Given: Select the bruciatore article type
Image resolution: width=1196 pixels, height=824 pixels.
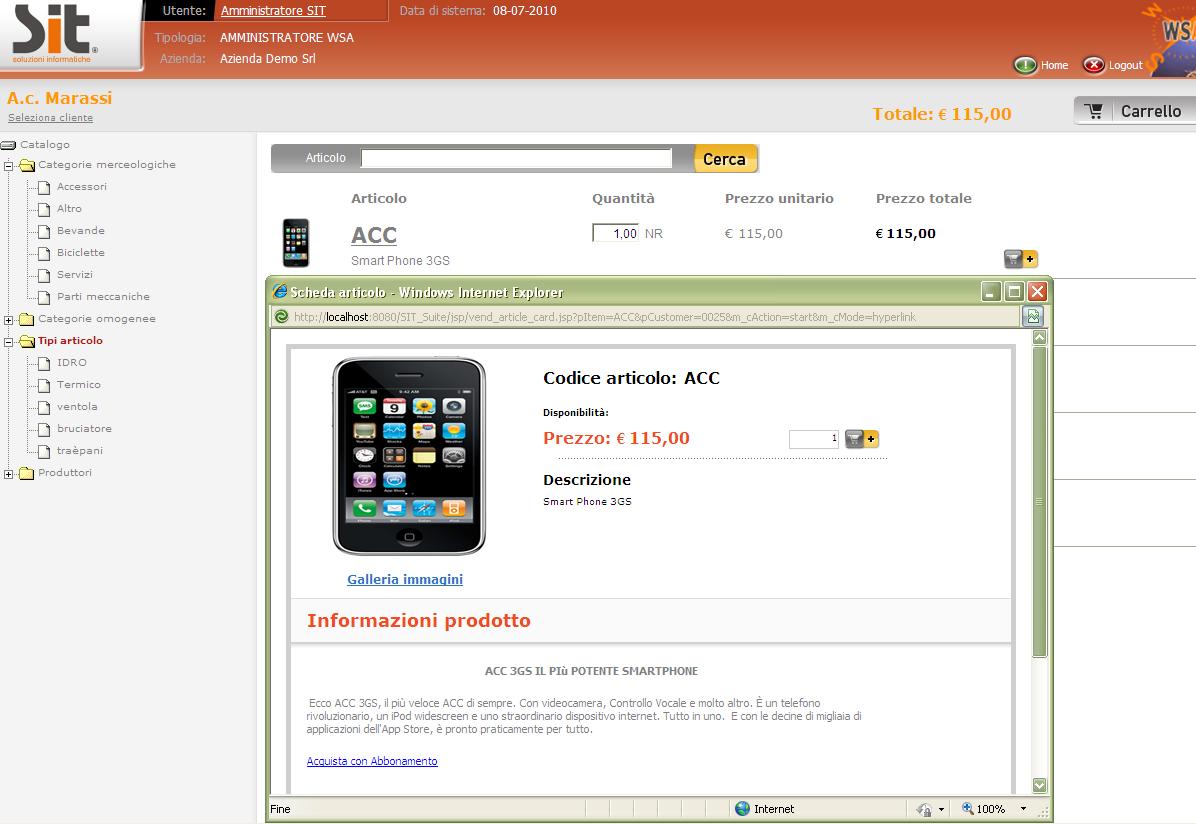Looking at the screenshot, I should 84,429.
